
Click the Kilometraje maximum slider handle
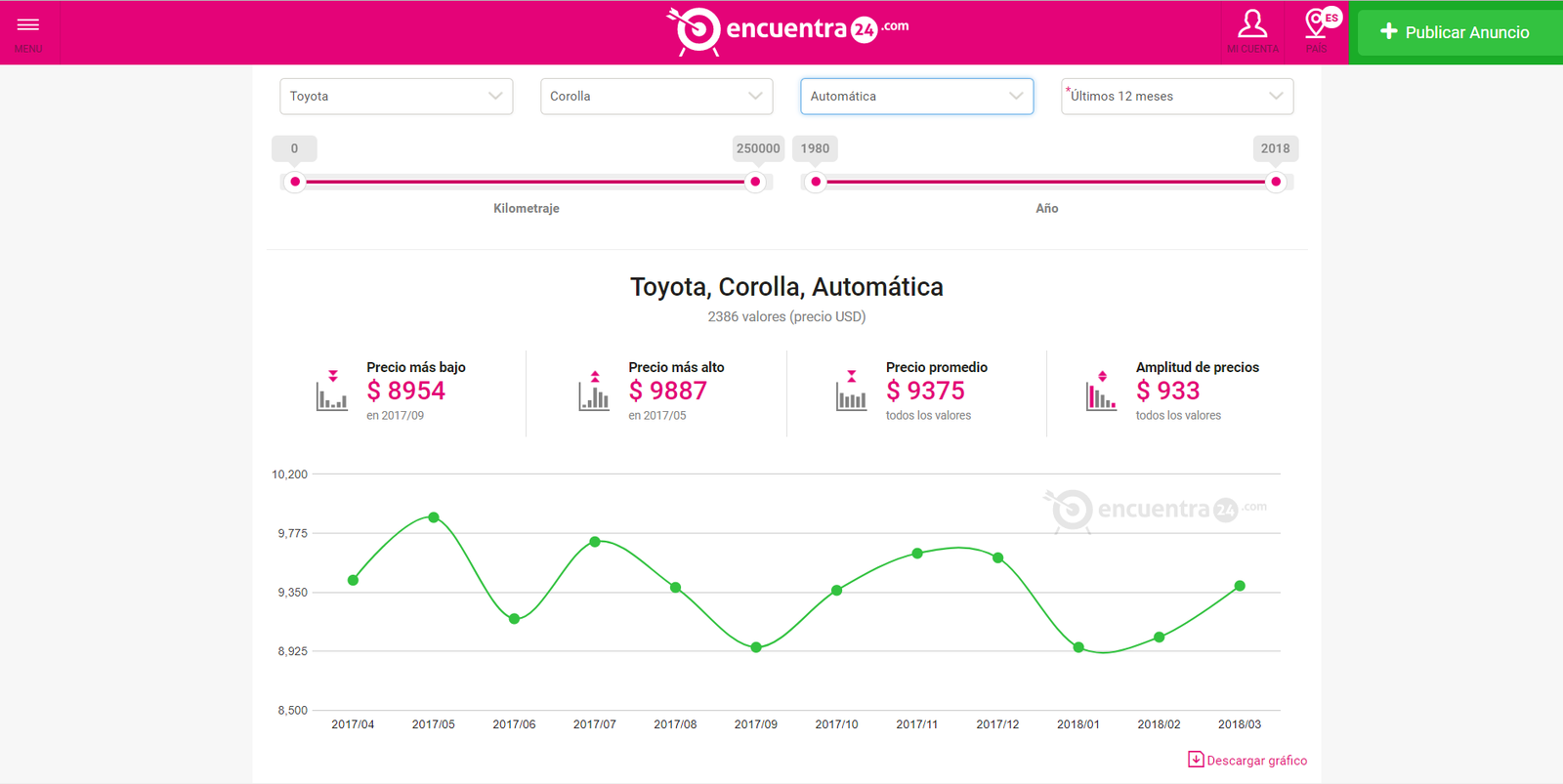tap(755, 182)
